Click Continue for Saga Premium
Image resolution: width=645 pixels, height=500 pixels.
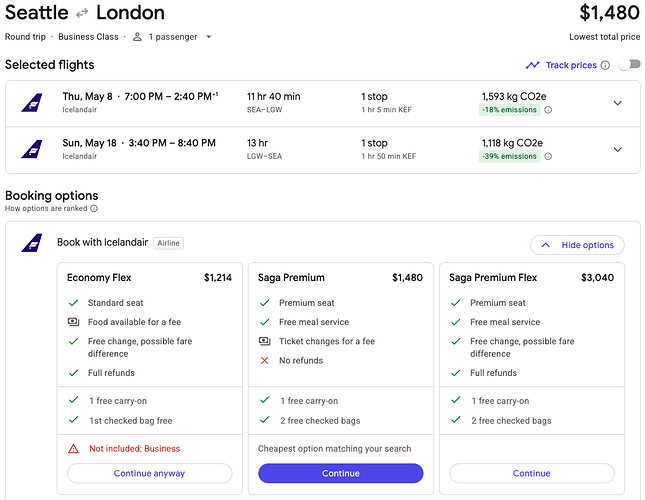tap(340, 473)
